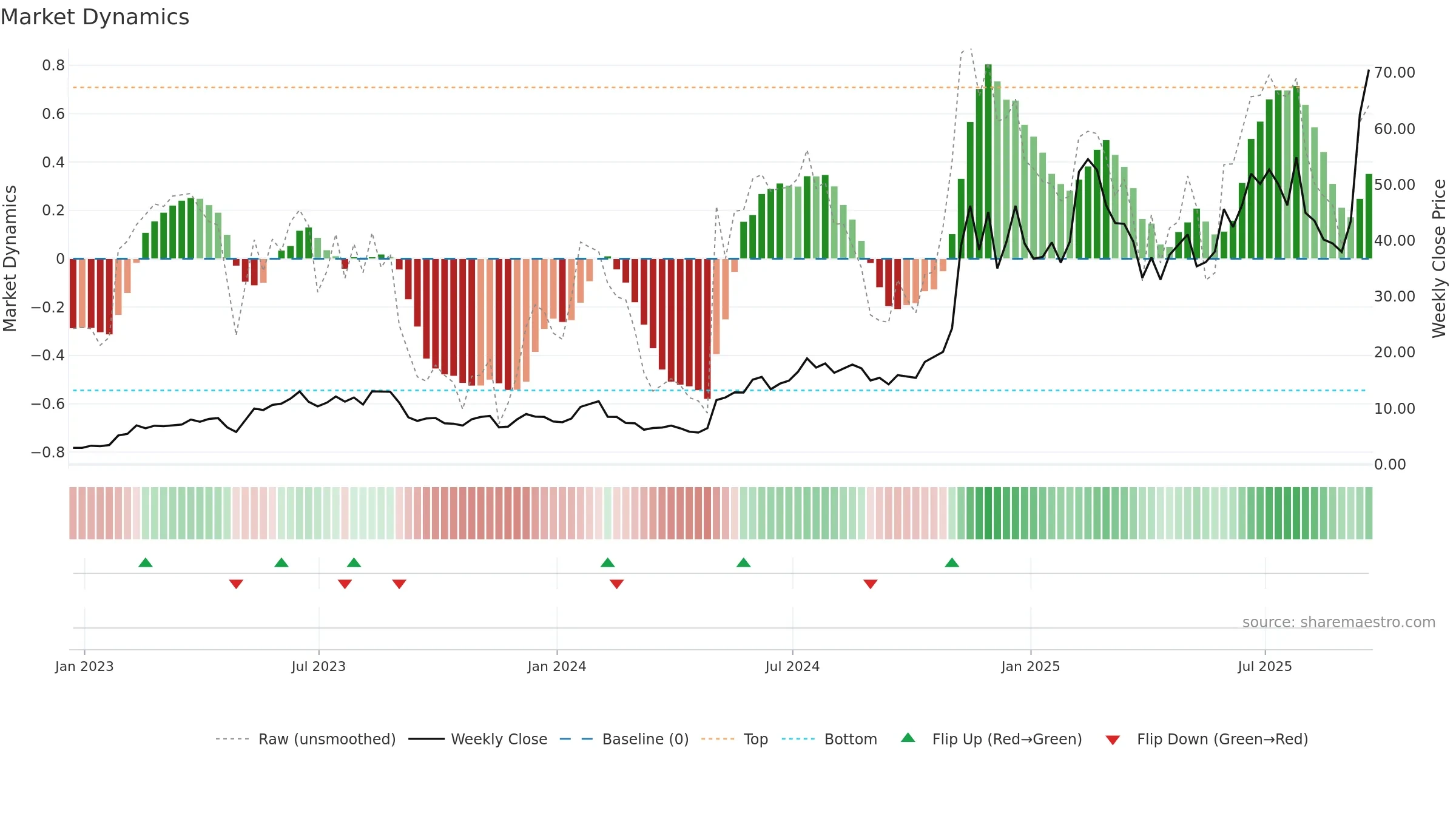1456x819 pixels.
Task: Click the Raw (unsmoothed) legend entry
Action: 306,739
